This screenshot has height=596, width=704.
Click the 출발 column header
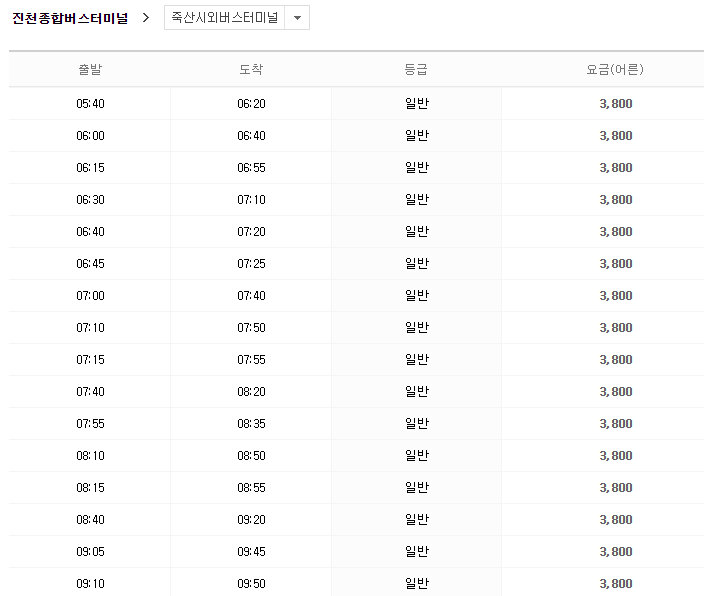point(90,70)
